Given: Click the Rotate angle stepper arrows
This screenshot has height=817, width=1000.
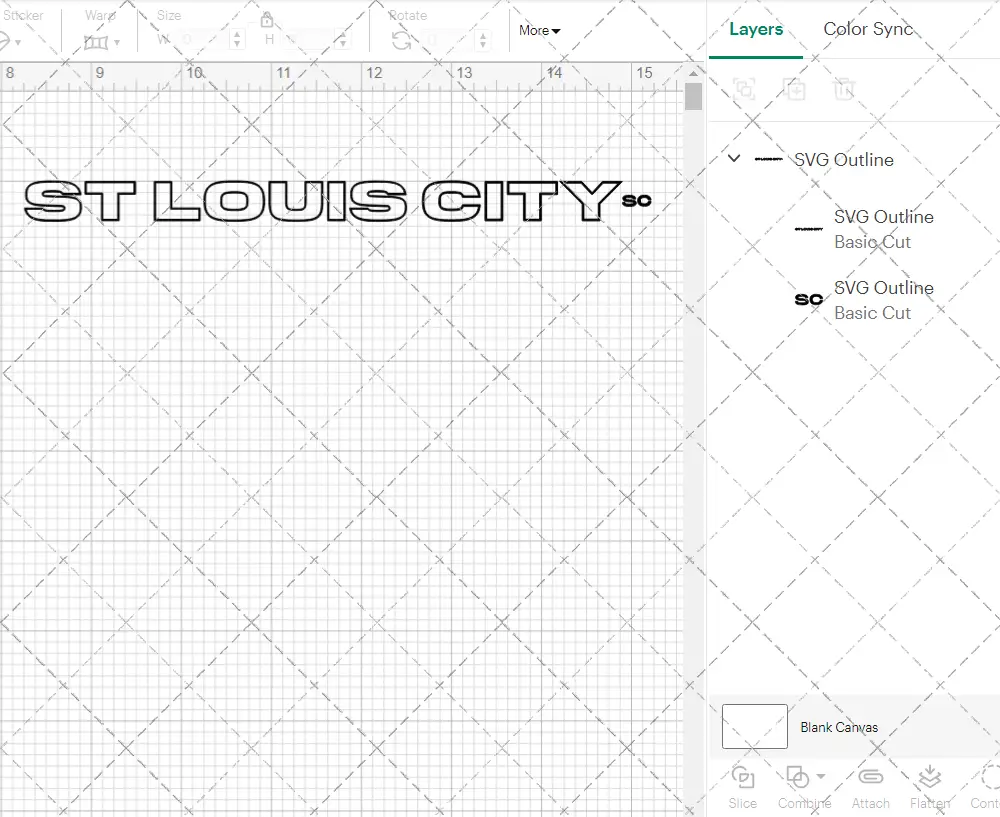Looking at the screenshot, I should point(483,40).
